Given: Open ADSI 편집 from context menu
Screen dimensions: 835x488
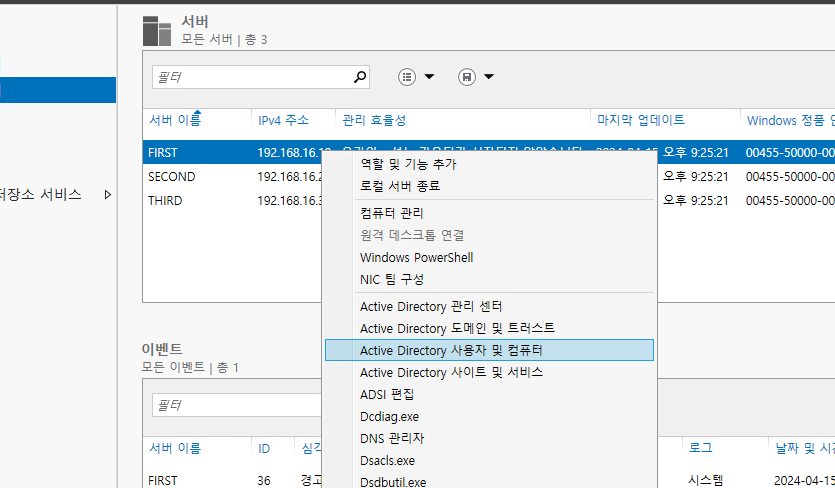Looking at the screenshot, I should pos(387,394).
